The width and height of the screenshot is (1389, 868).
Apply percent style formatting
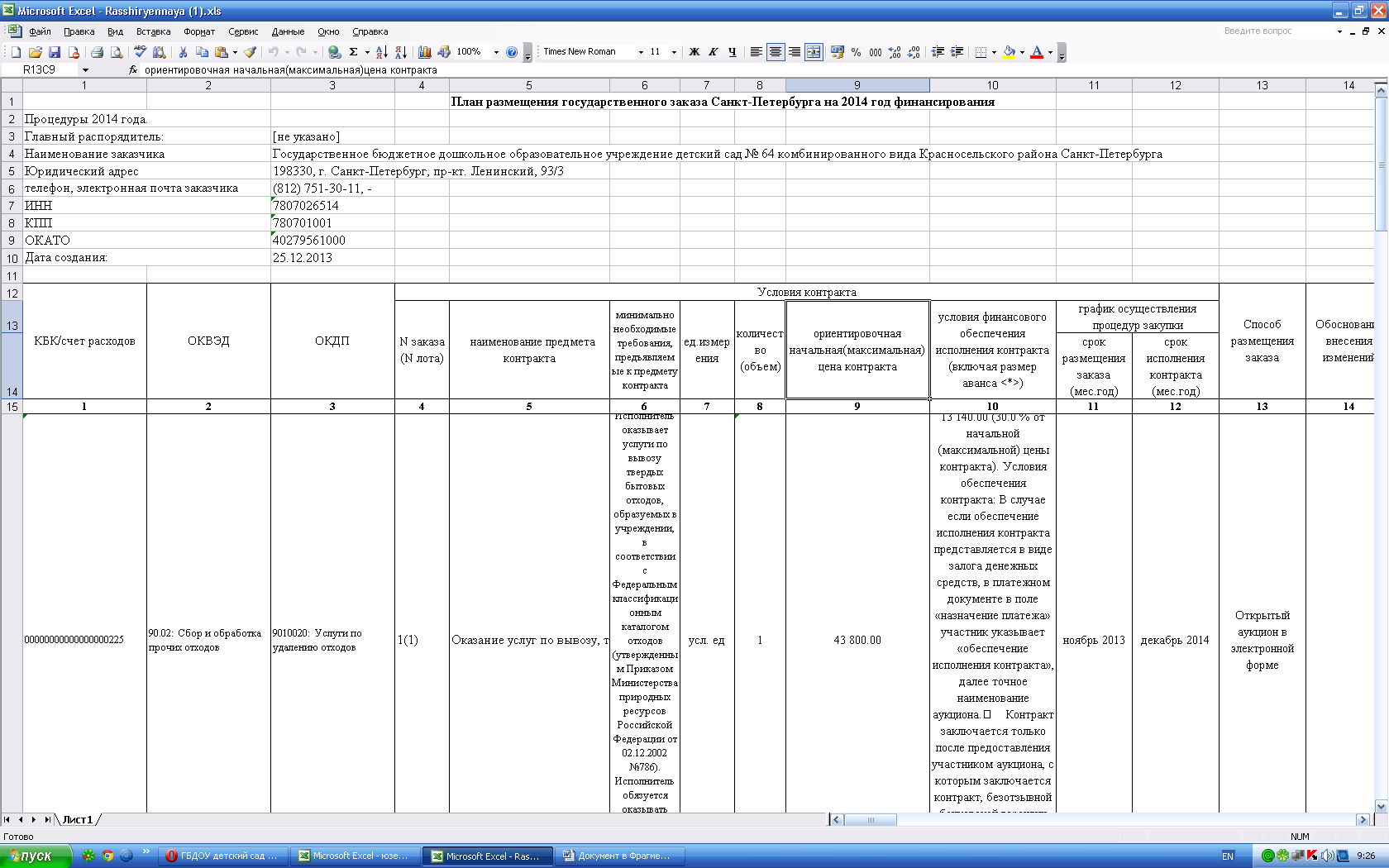pos(856,52)
